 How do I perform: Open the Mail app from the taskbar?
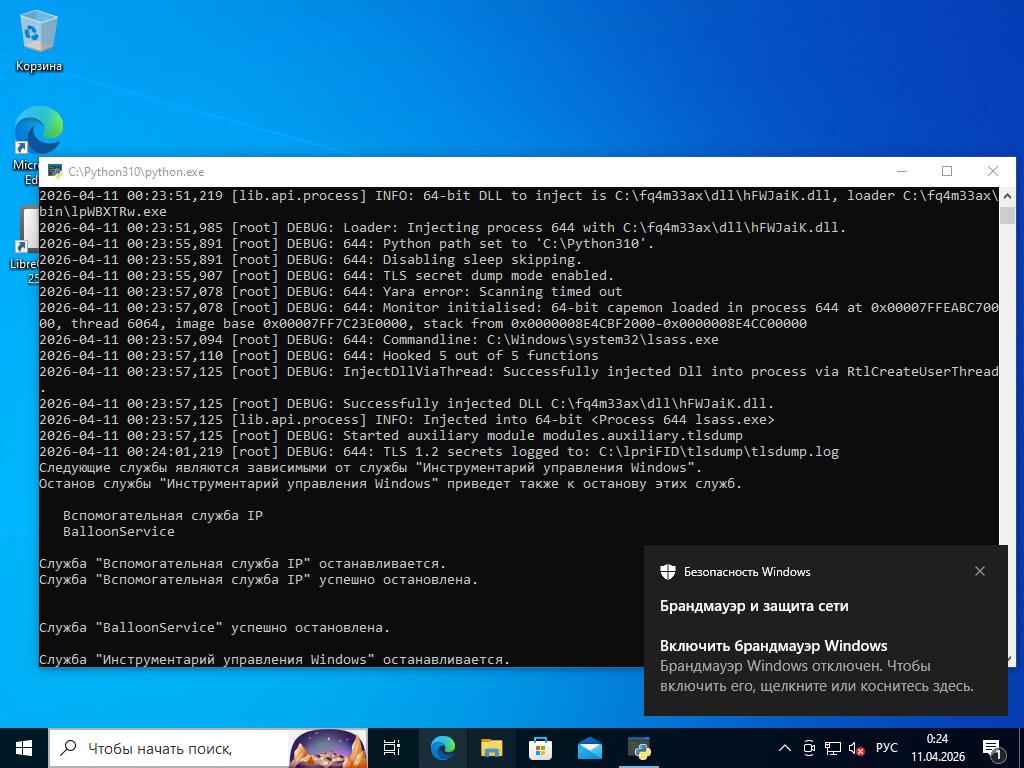tap(589, 748)
